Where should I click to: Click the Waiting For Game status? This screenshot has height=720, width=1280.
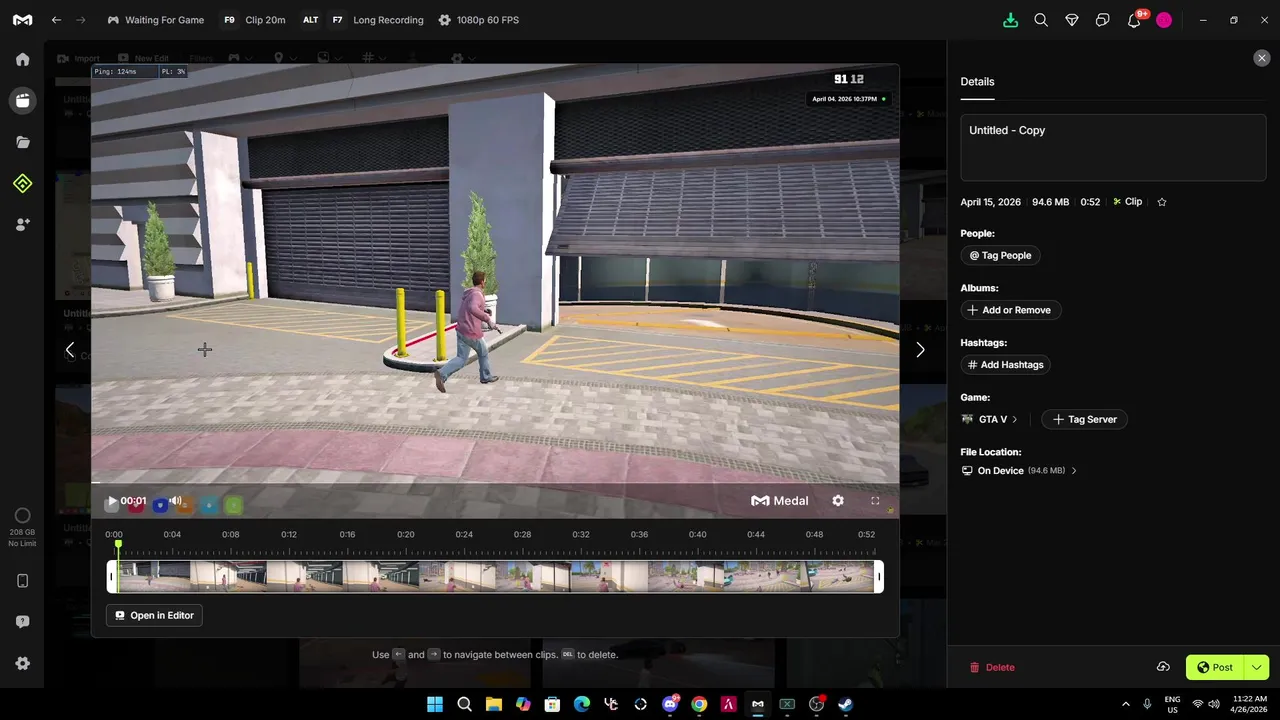[x=156, y=20]
